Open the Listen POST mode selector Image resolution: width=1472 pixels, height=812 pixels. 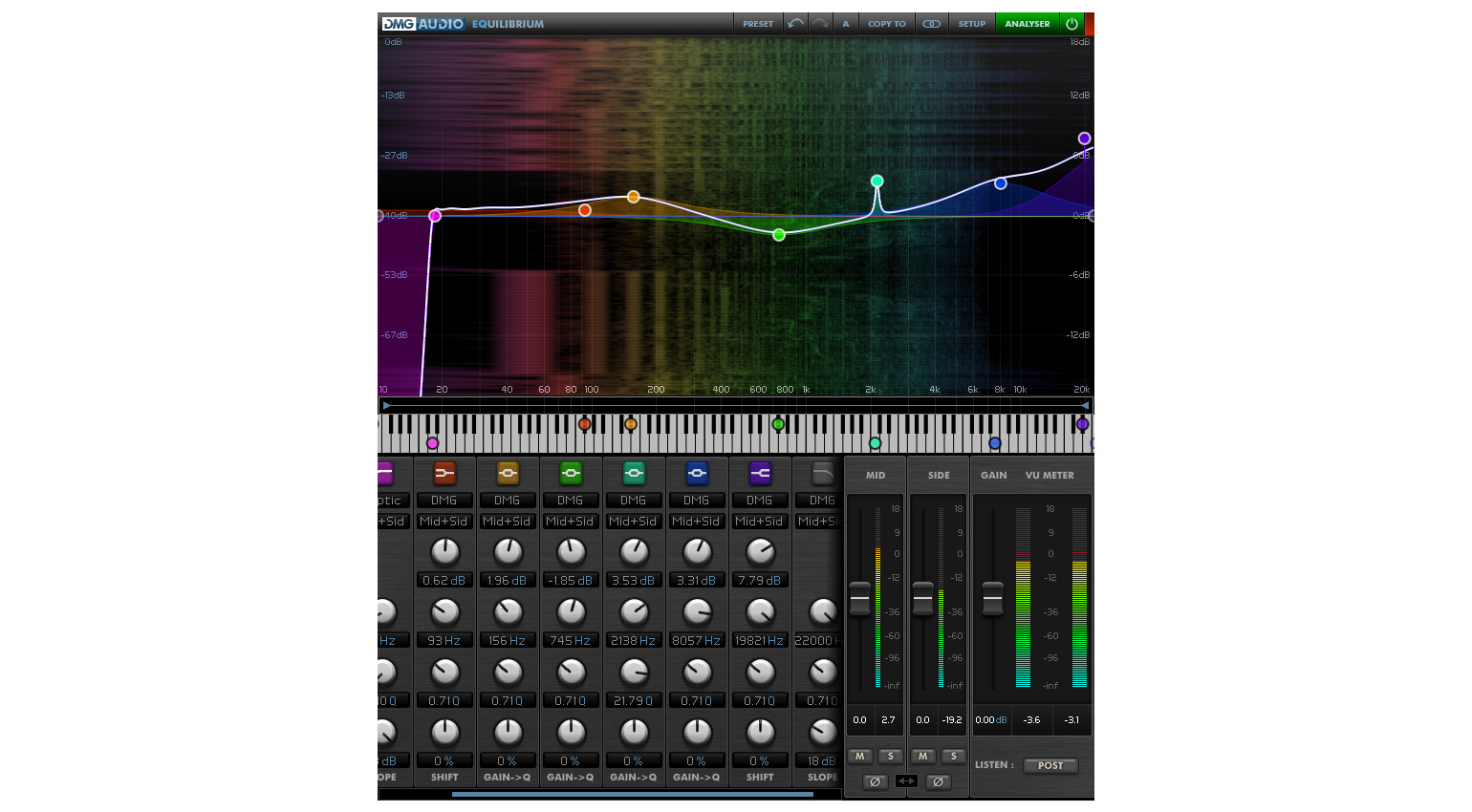[x=1050, y=765]
